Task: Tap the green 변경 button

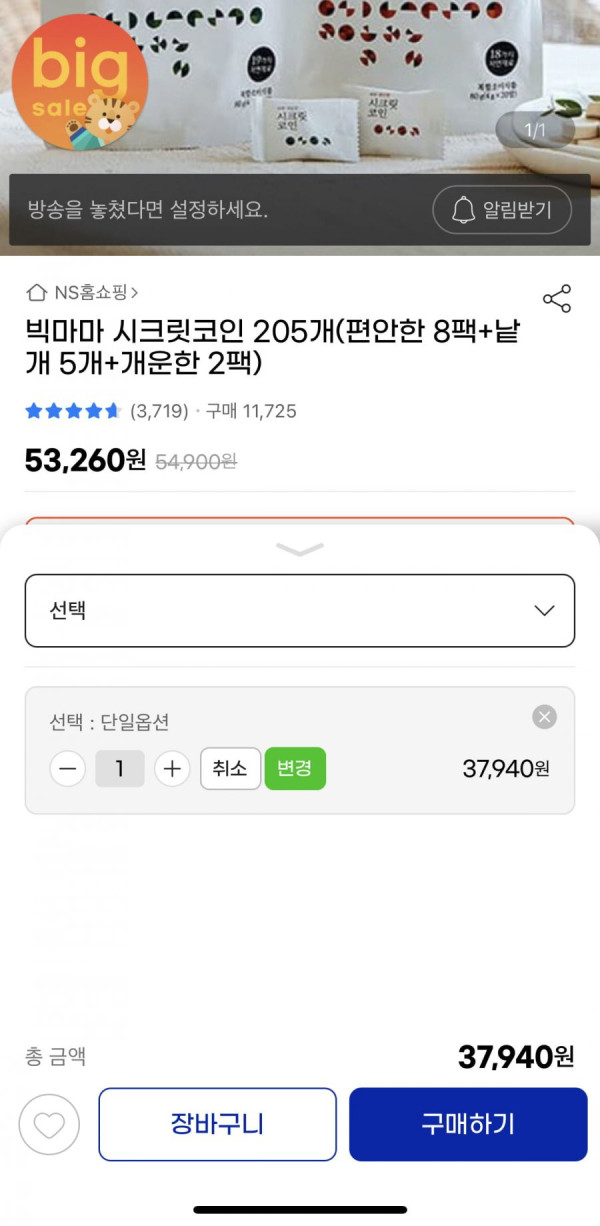Action: 295,769
